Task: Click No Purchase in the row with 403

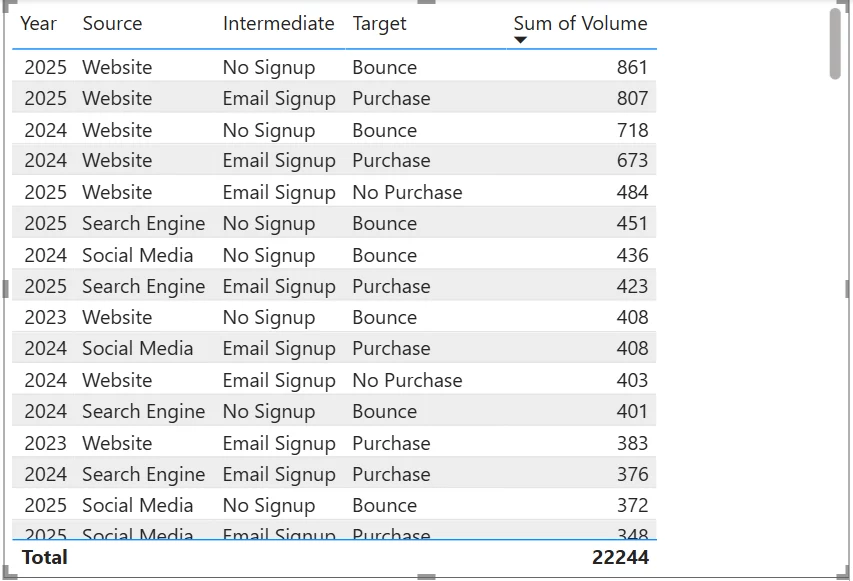Action: click(407, 381)
